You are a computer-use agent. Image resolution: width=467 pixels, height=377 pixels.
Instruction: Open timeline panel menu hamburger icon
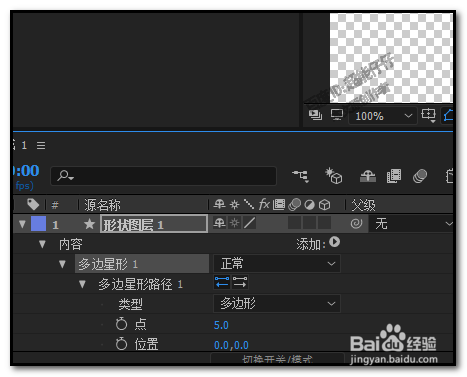click(x=41, y=145)
